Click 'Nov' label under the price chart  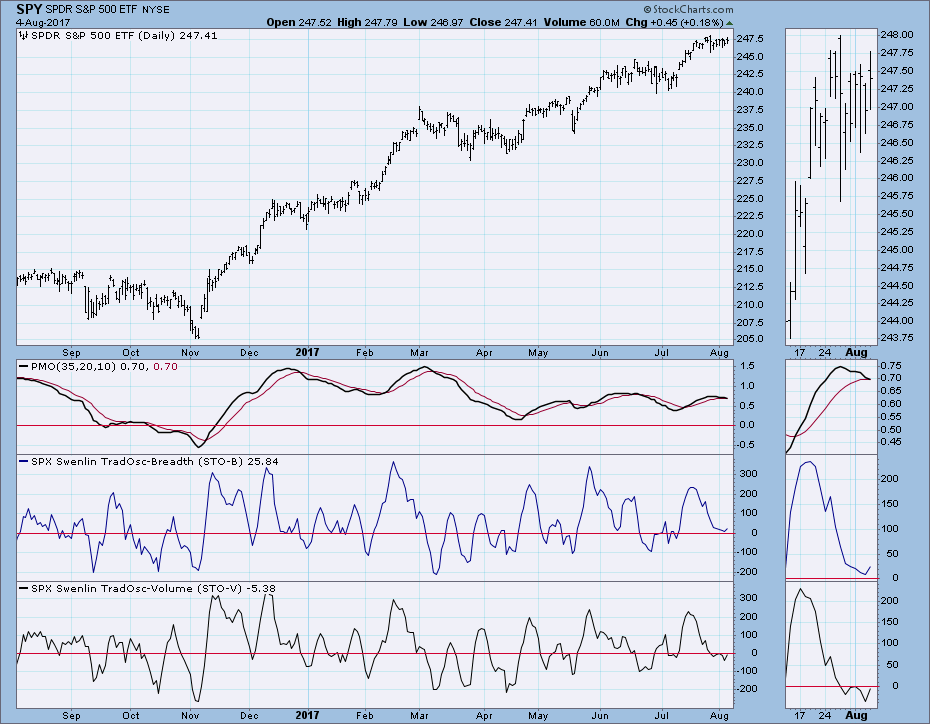(190, 352)
